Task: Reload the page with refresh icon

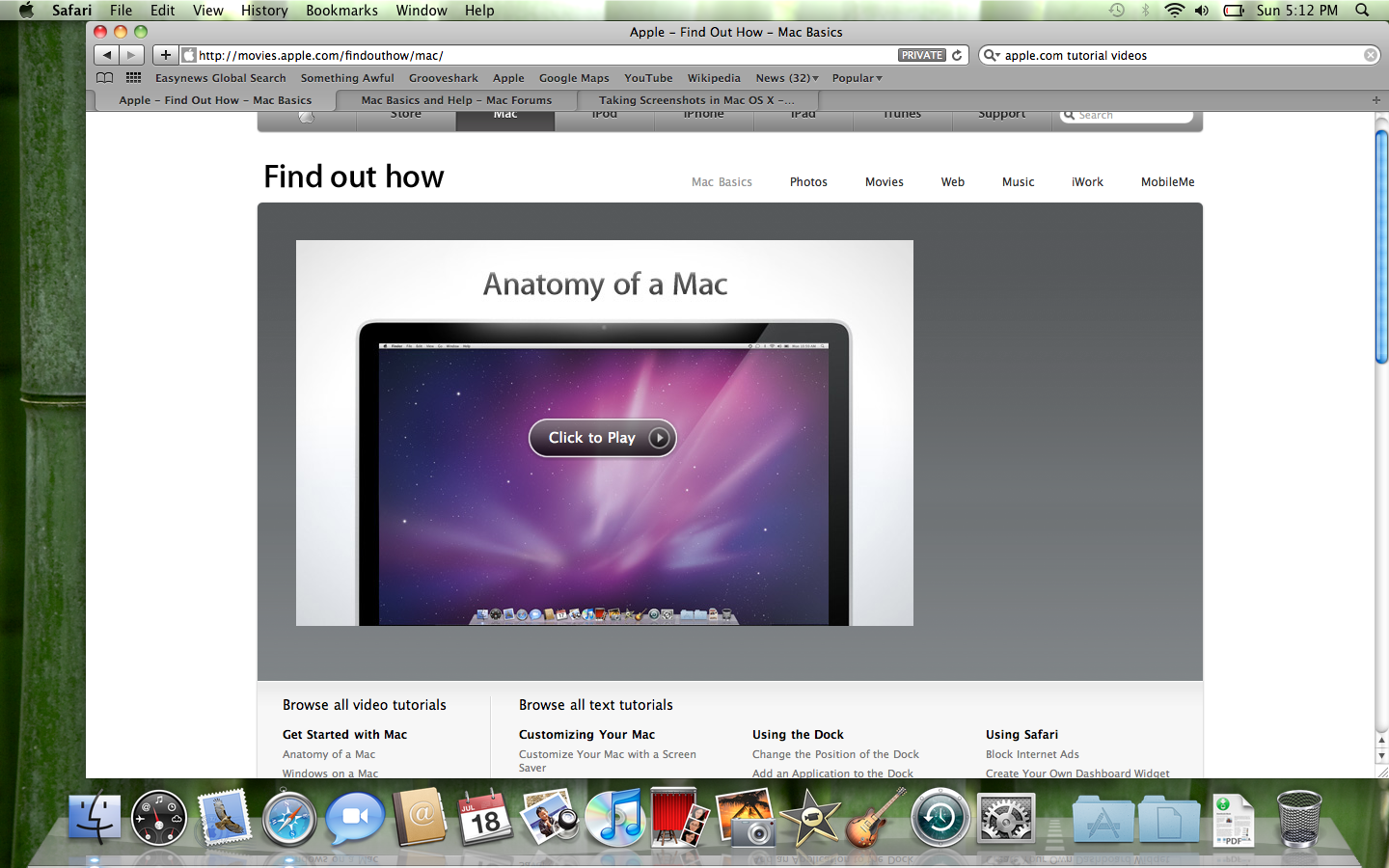Action: (957, 55)
